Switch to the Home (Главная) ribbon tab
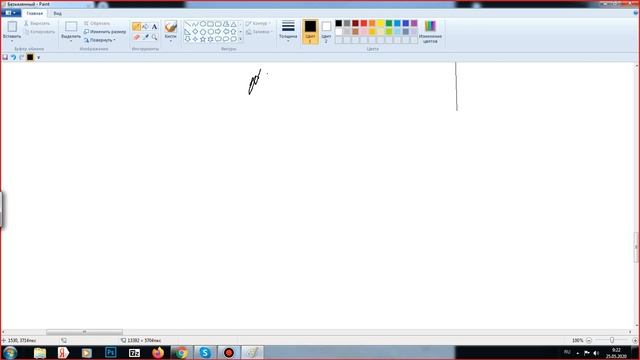The width and height of the screenshot is (640, 360). tap(35, 13)
